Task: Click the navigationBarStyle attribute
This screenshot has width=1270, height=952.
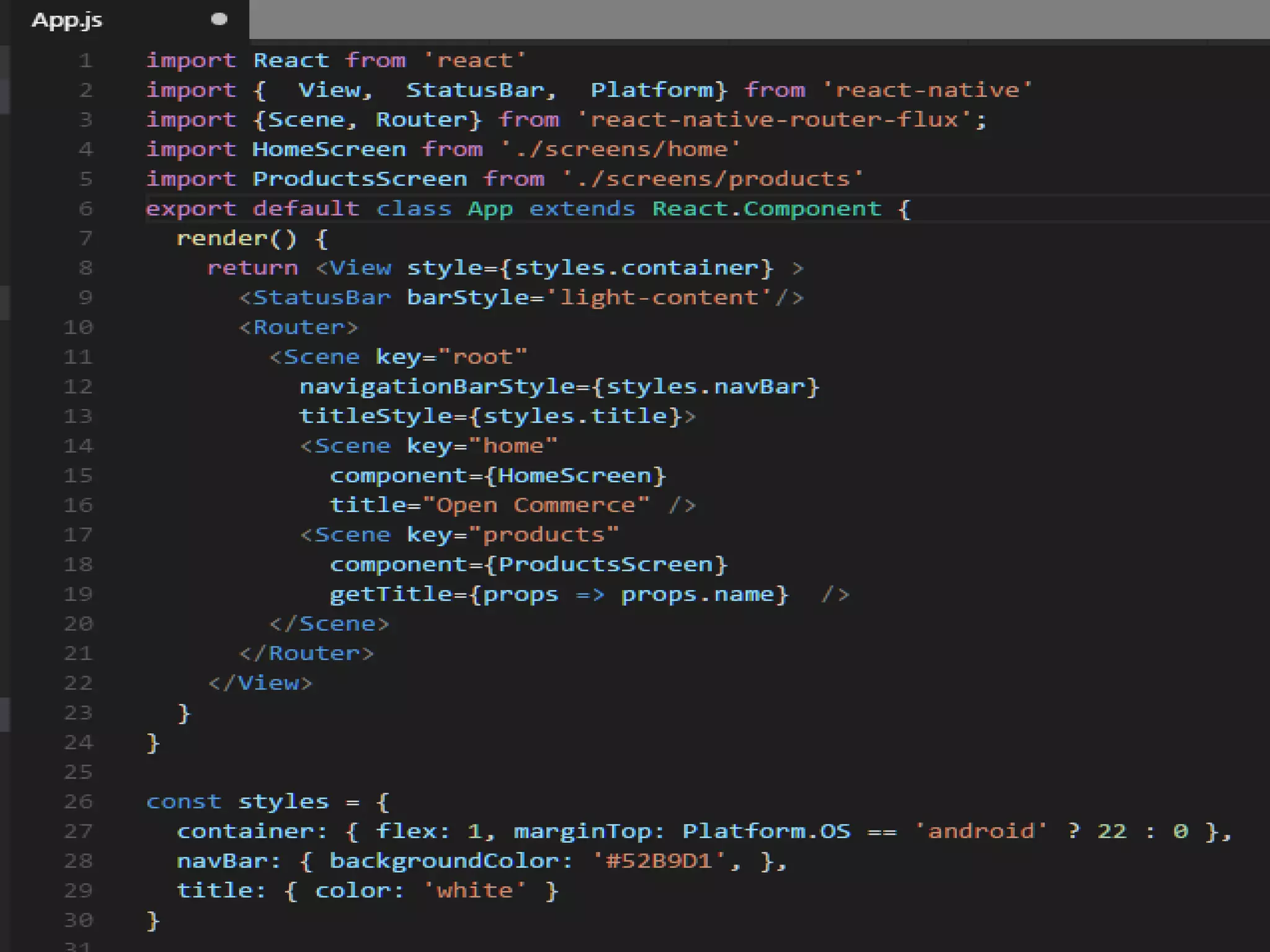Action: click(x=437, y=387)
